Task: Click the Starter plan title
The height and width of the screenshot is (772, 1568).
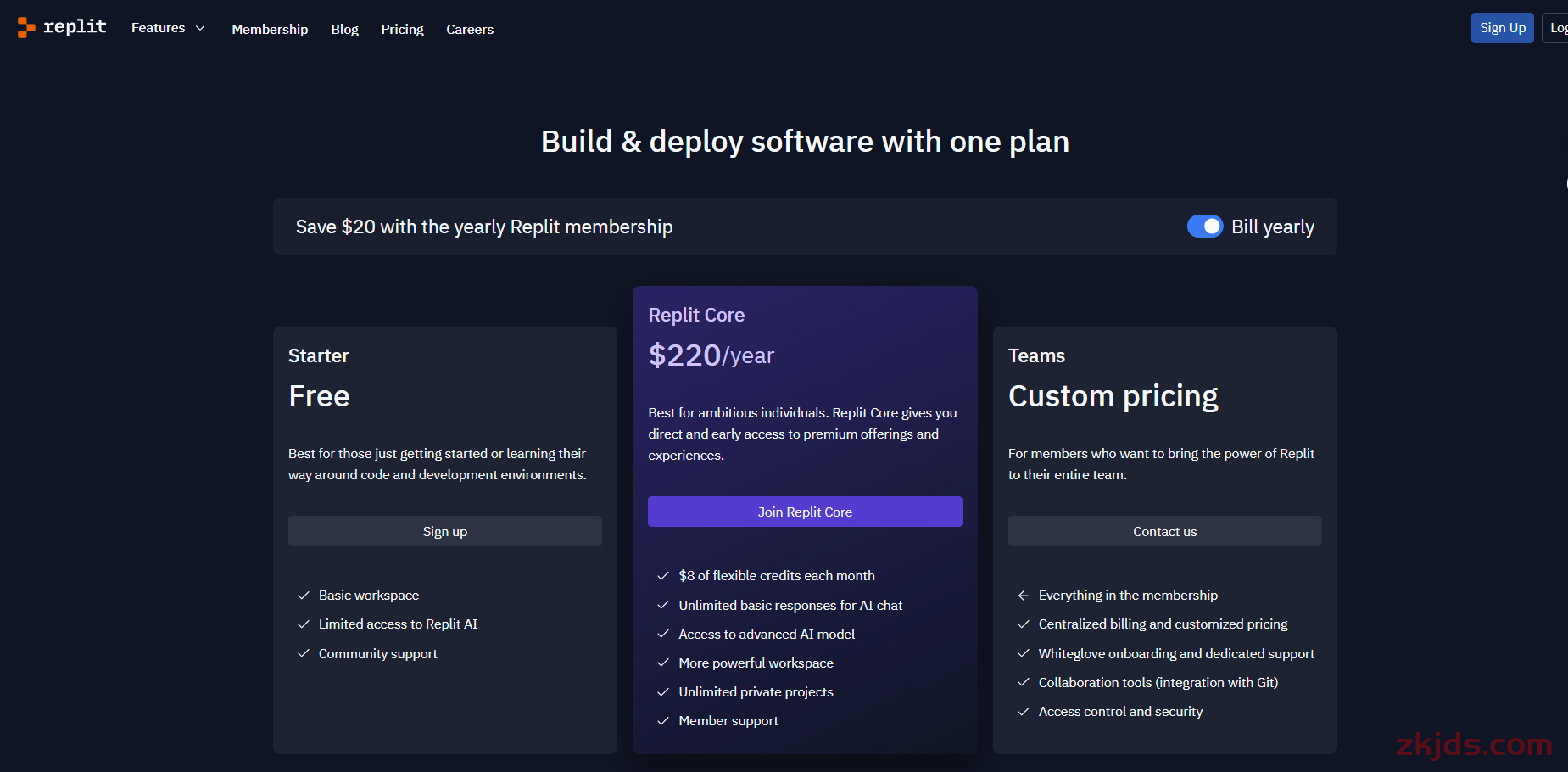Action: pos(319,355)
